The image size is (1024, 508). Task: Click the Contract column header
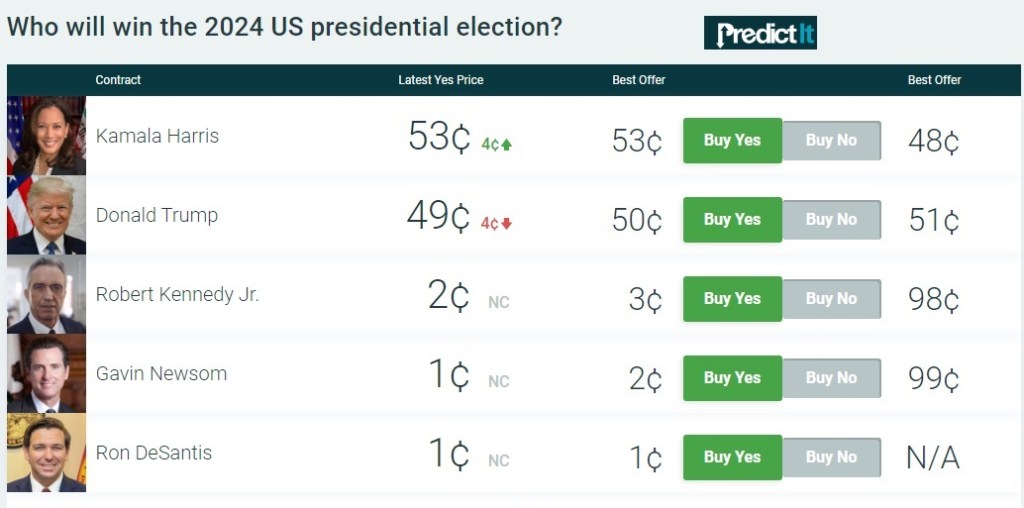click(x=118, y=80)
